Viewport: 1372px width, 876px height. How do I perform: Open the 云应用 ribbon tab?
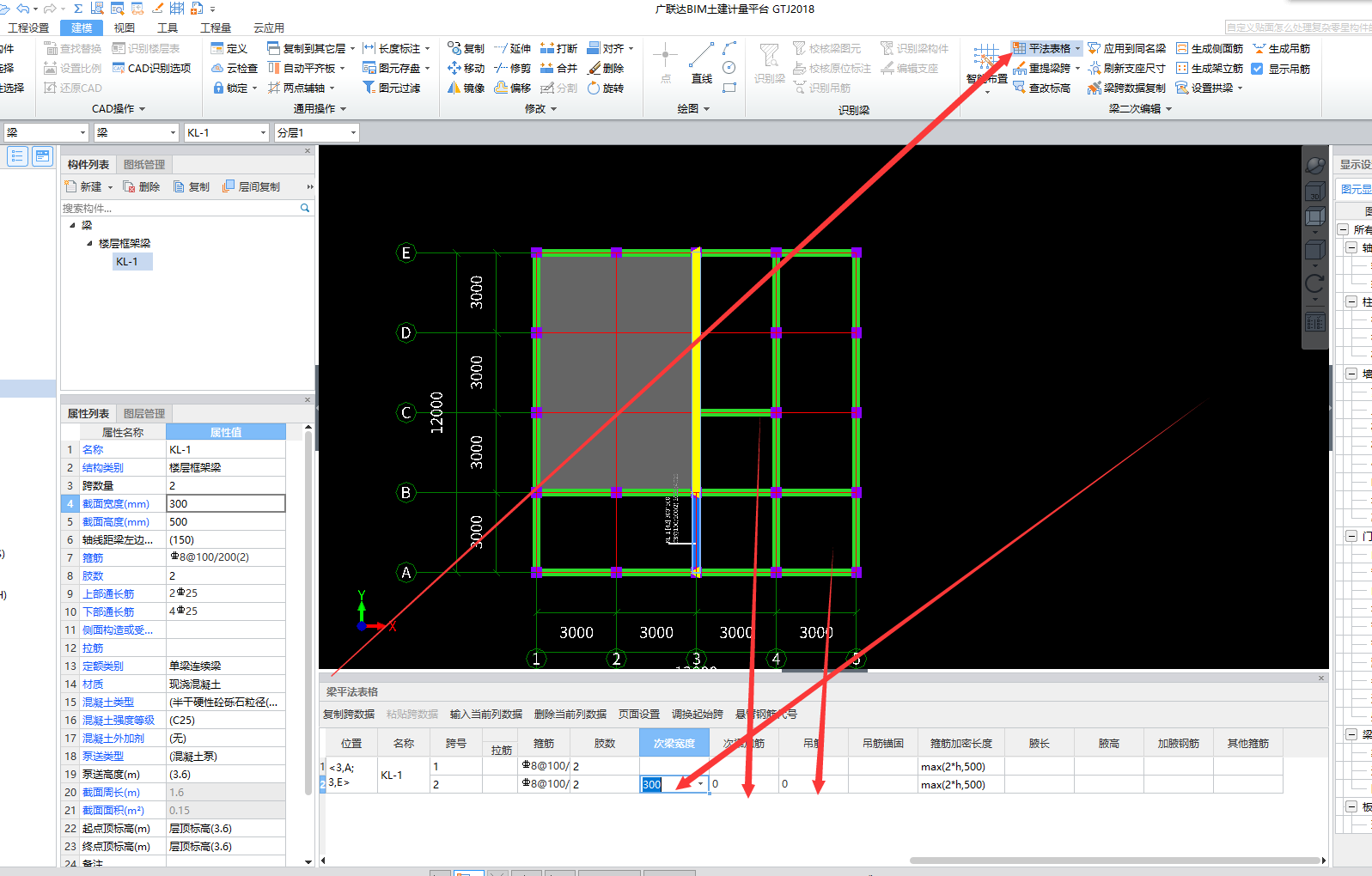(x=269, y=27)
